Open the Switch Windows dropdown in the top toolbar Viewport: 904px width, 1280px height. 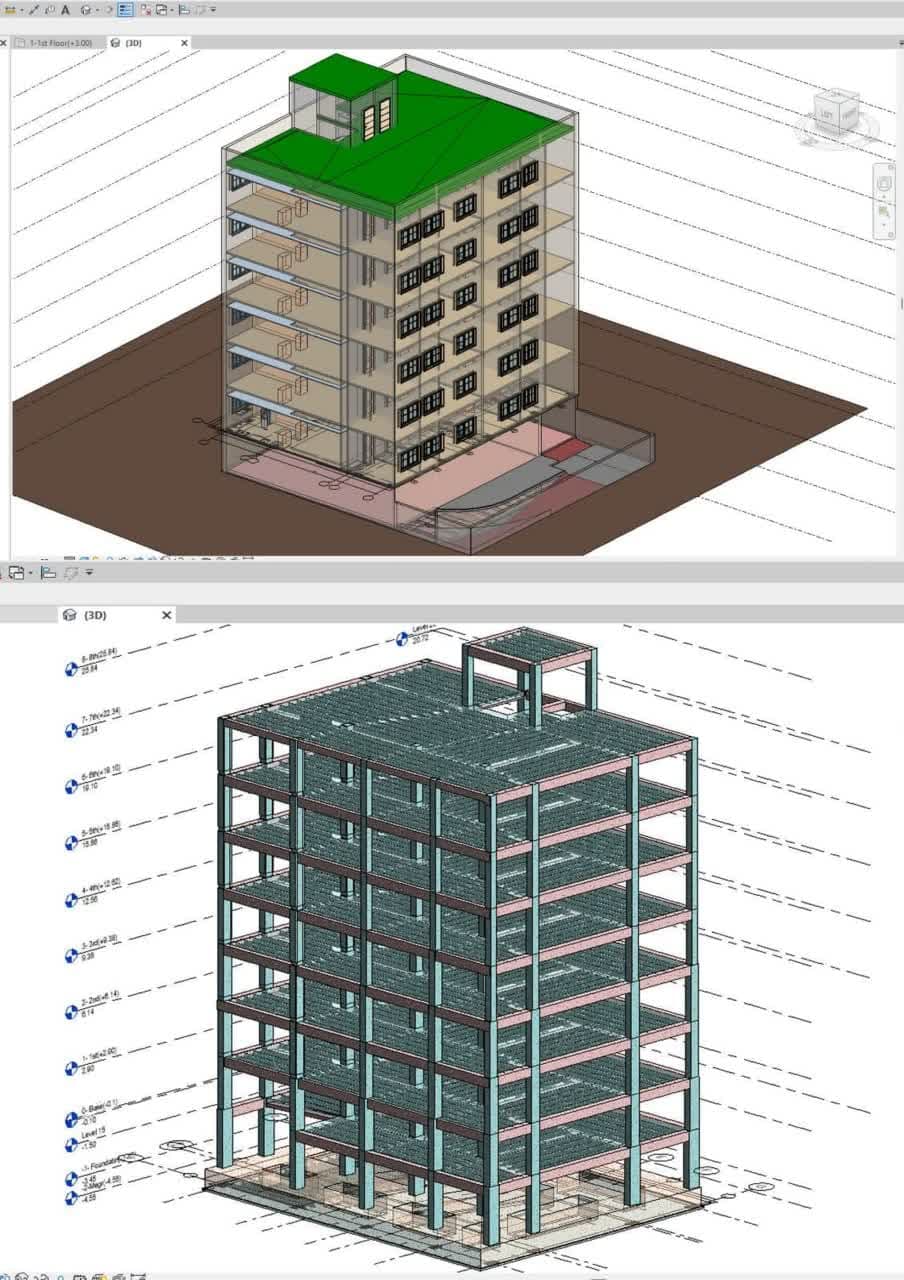pyautogui.click(x=161, y=10)
